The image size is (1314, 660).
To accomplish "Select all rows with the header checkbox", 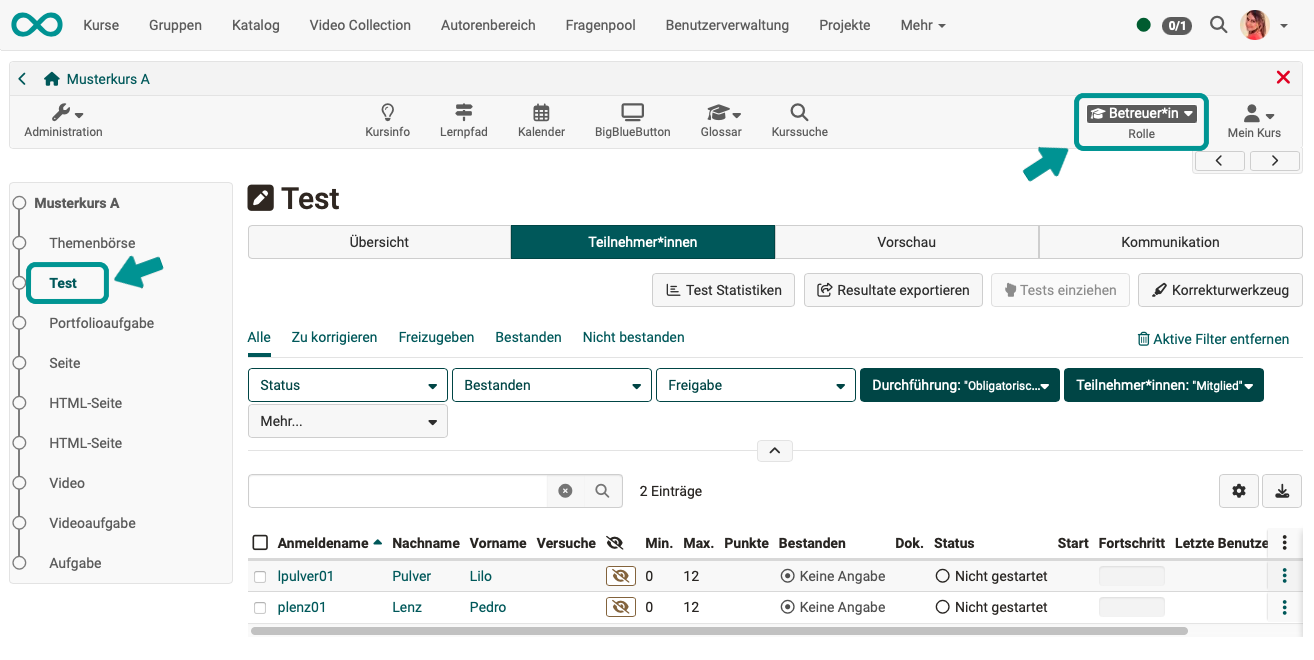I will [x=260, y=542].
